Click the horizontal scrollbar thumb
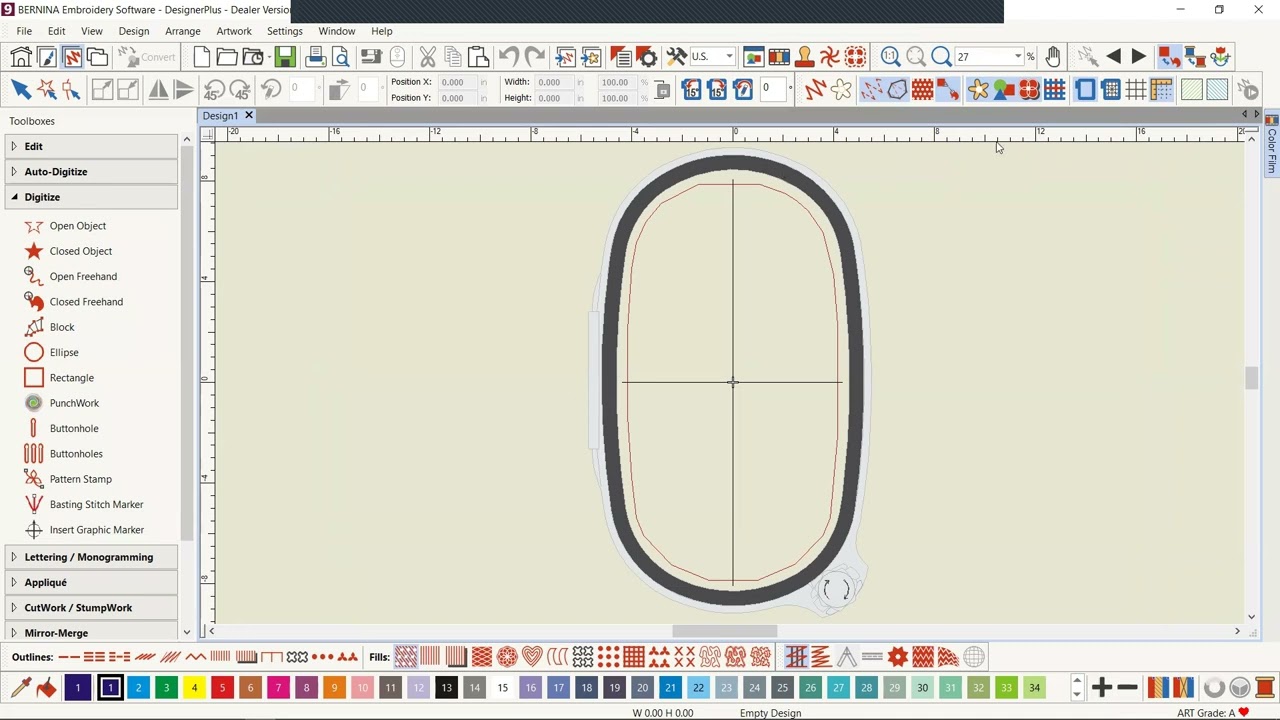The height and width of the screenshot is (720, 1280). tap(724, 631)
